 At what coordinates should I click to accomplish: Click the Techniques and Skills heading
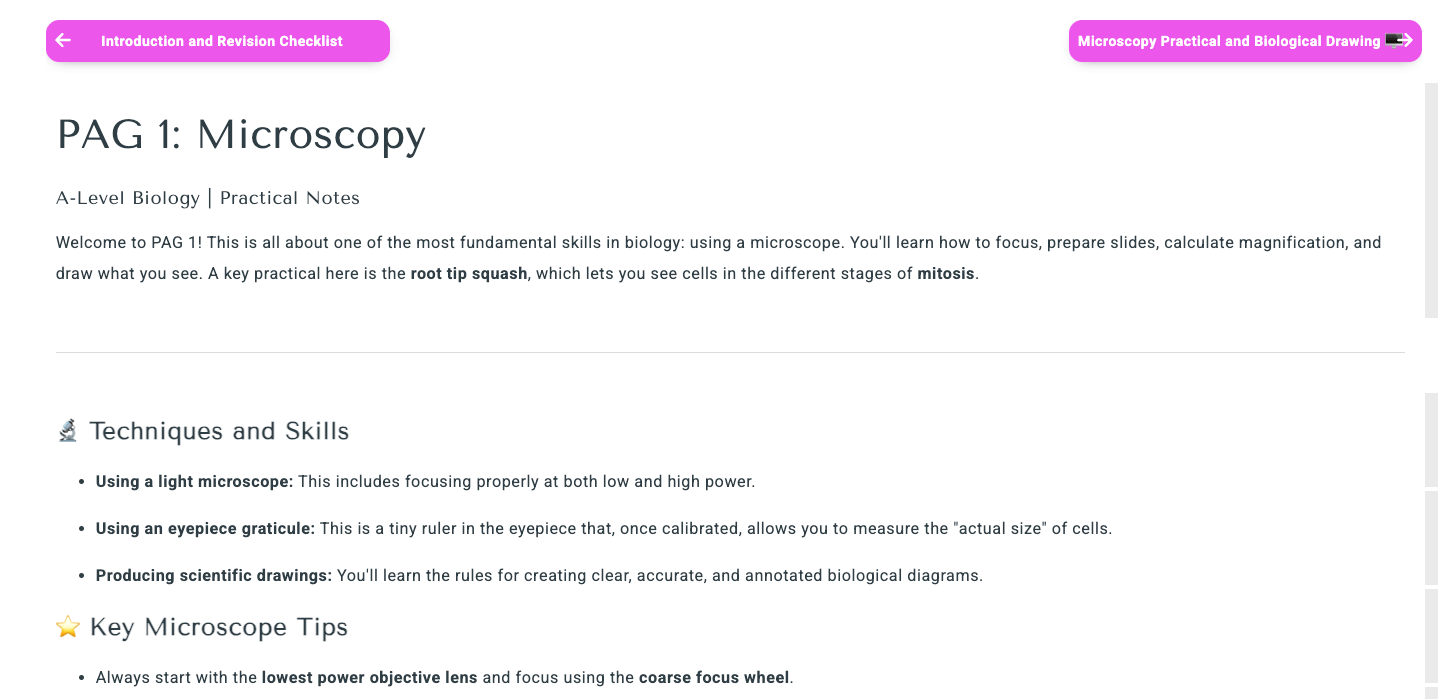(219, 431)
